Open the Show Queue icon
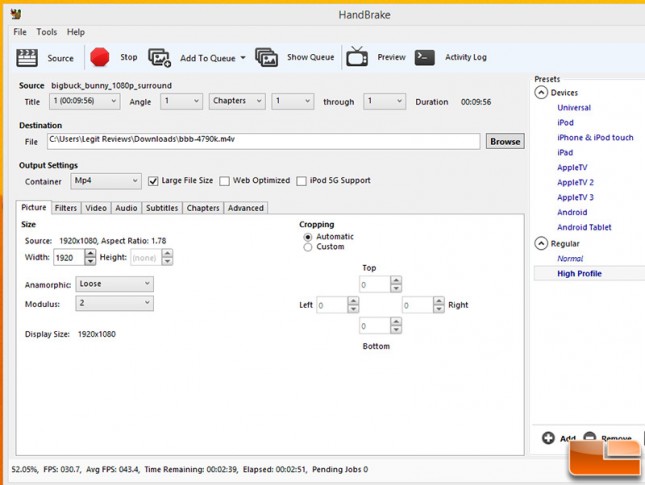 coord(266,57)
